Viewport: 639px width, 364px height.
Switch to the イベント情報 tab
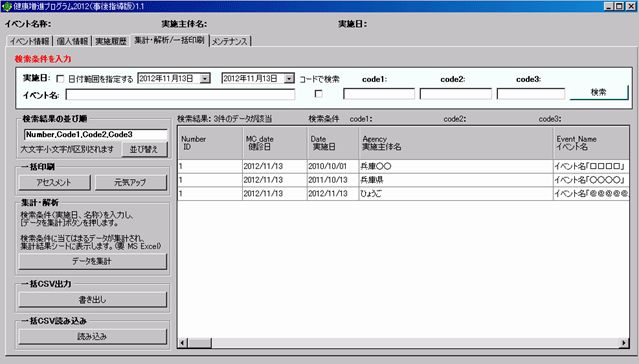[29, 41]
